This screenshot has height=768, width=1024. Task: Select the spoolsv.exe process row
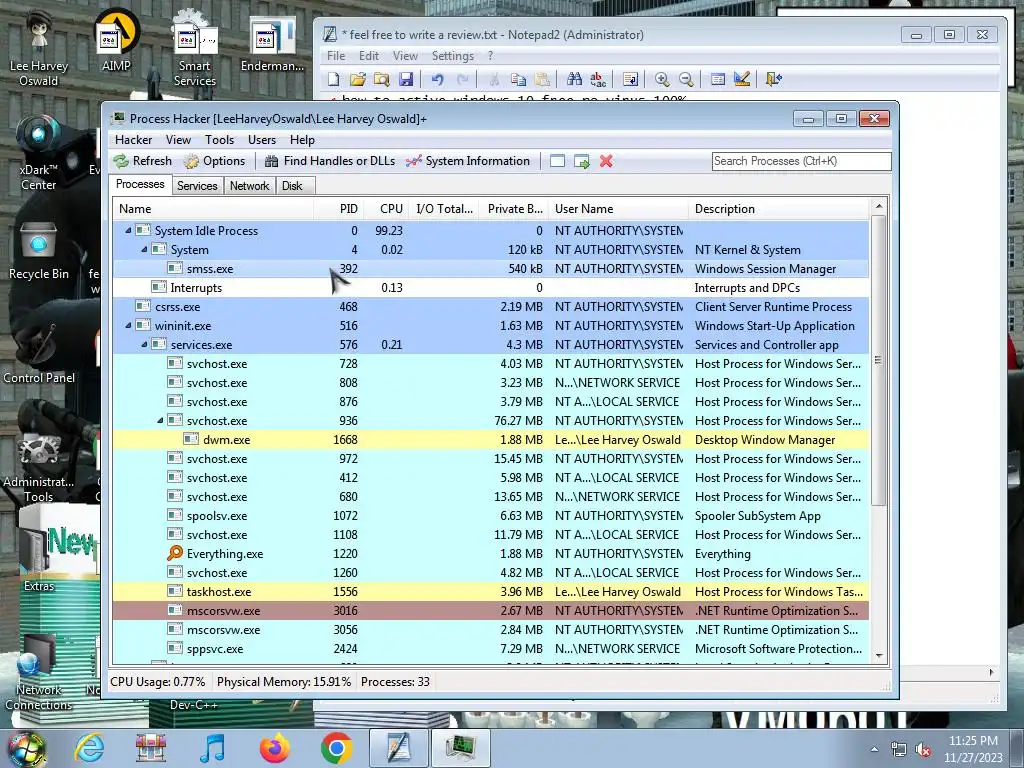(491, 516)
